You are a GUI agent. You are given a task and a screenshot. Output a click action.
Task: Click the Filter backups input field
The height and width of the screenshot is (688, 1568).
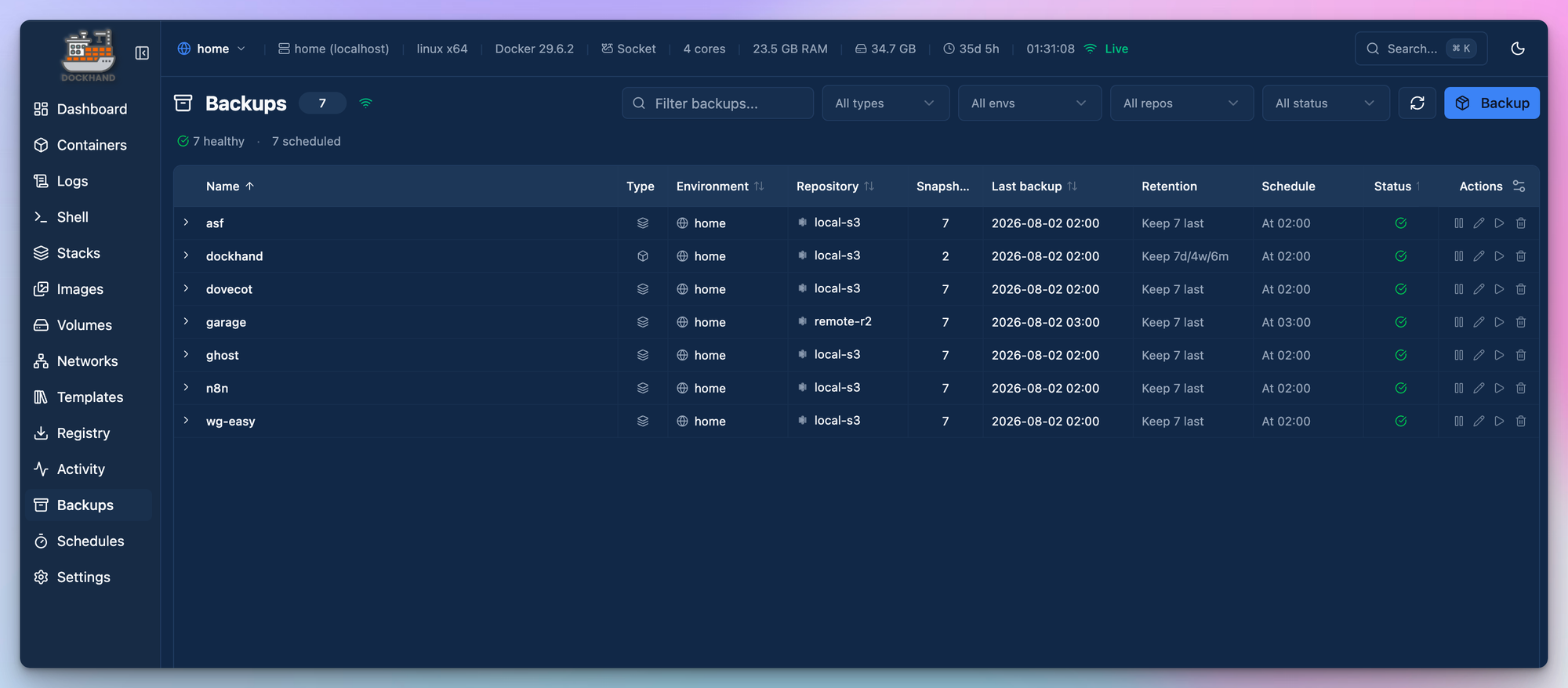[x=717, y=103]
